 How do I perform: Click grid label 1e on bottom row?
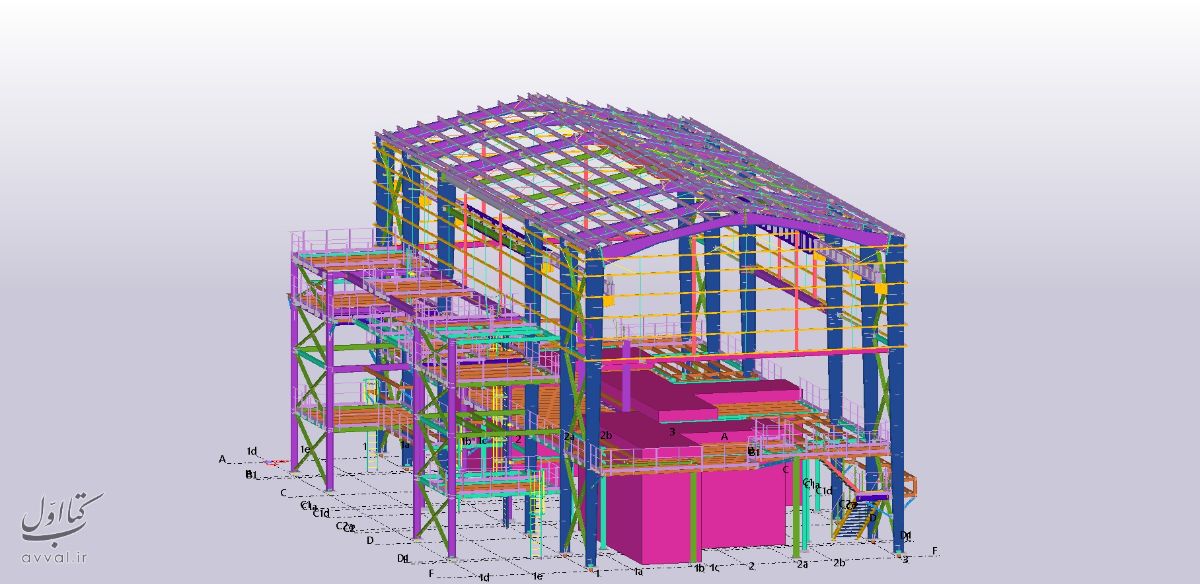(x=537, y=576)
